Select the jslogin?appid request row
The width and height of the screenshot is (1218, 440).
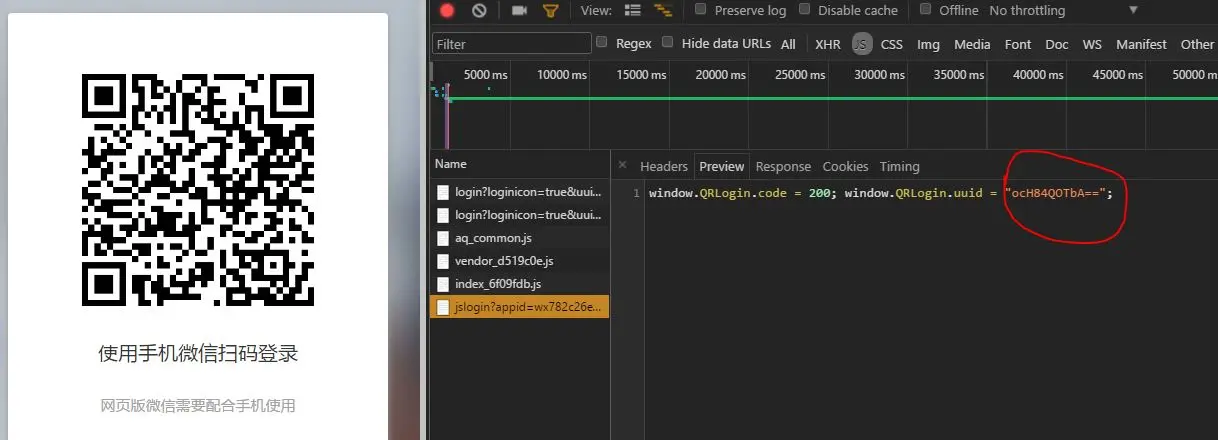[519, 307]
